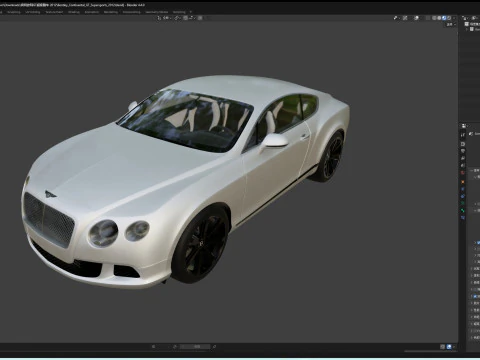This screenshot has width=480, height=360.
Task: Open the Geometry Nodes workspace tab
Action: [156, 12]
